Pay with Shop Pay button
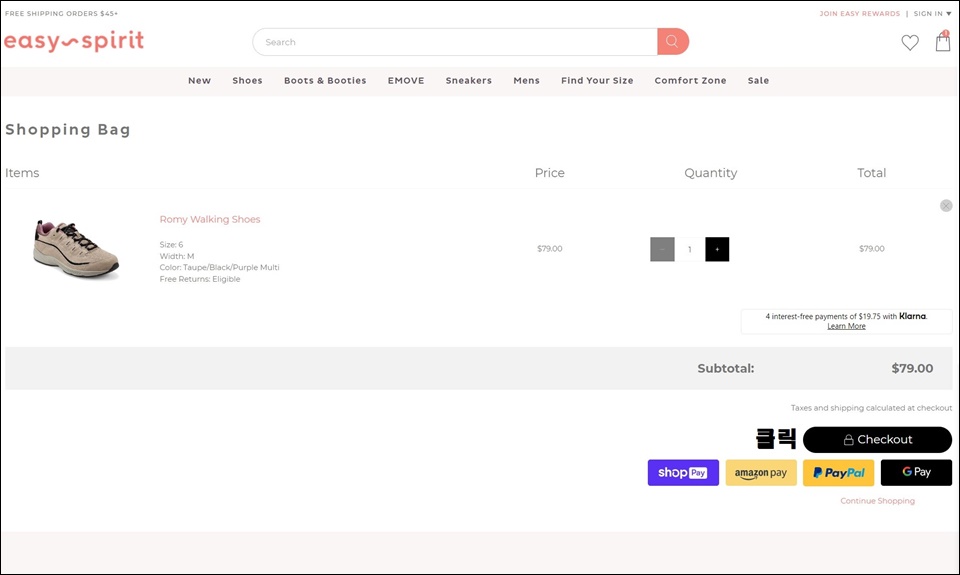 coord(683,473)
